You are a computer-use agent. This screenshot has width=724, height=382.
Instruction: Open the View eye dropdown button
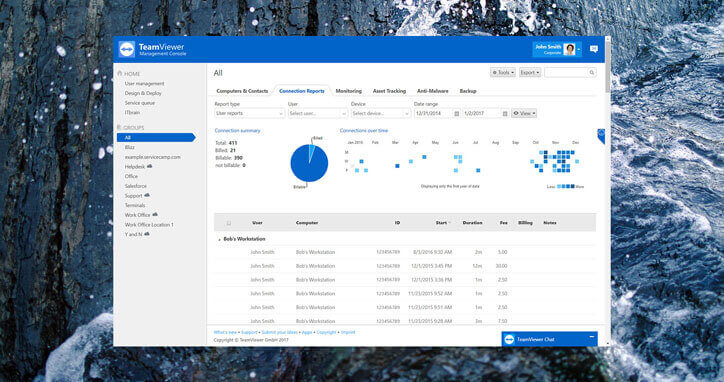[524, 113]
